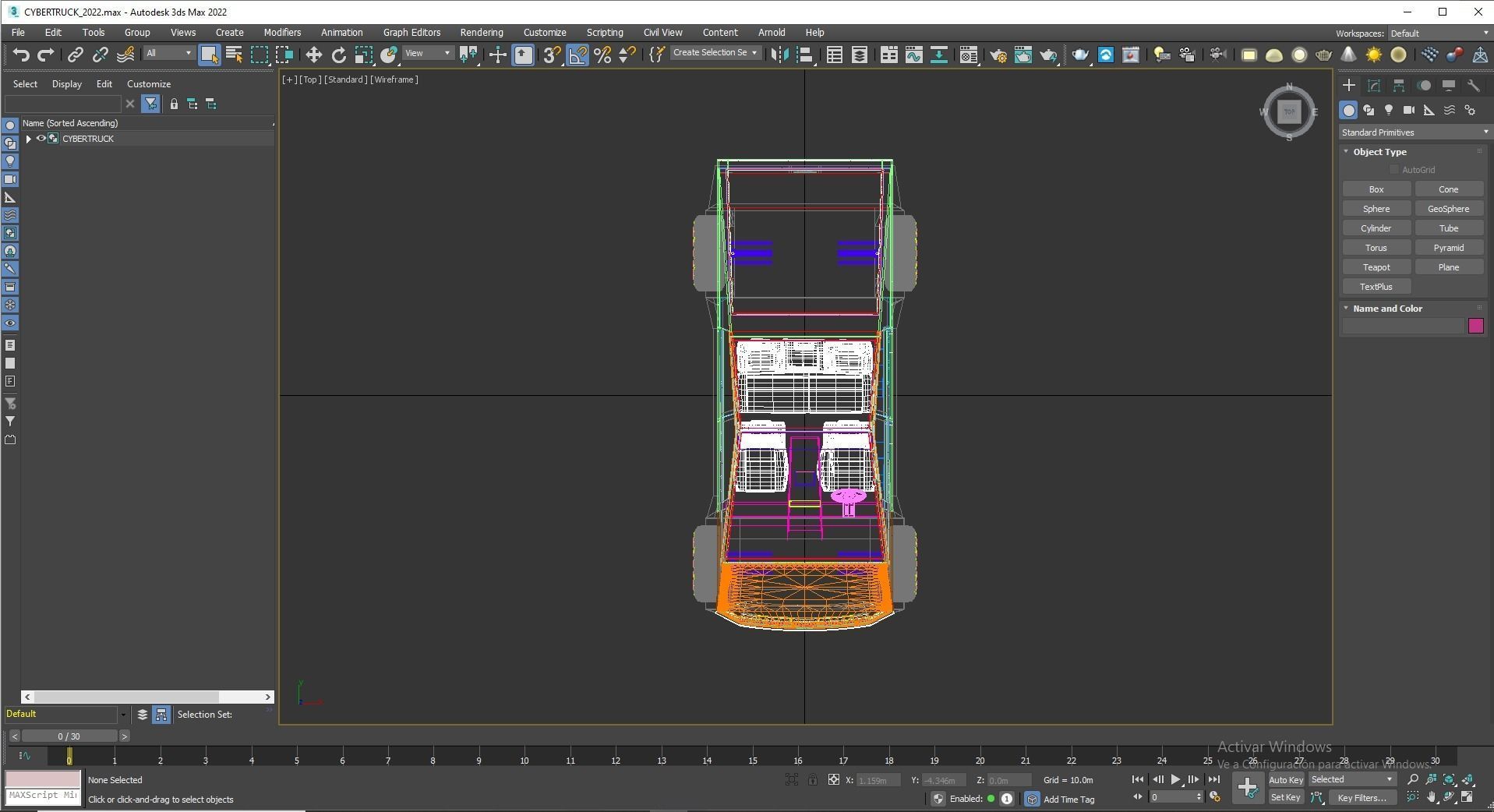This screenshot has width=1494, height=812.
Task: Open the Curve Editor icon
Action: point(913,55)
